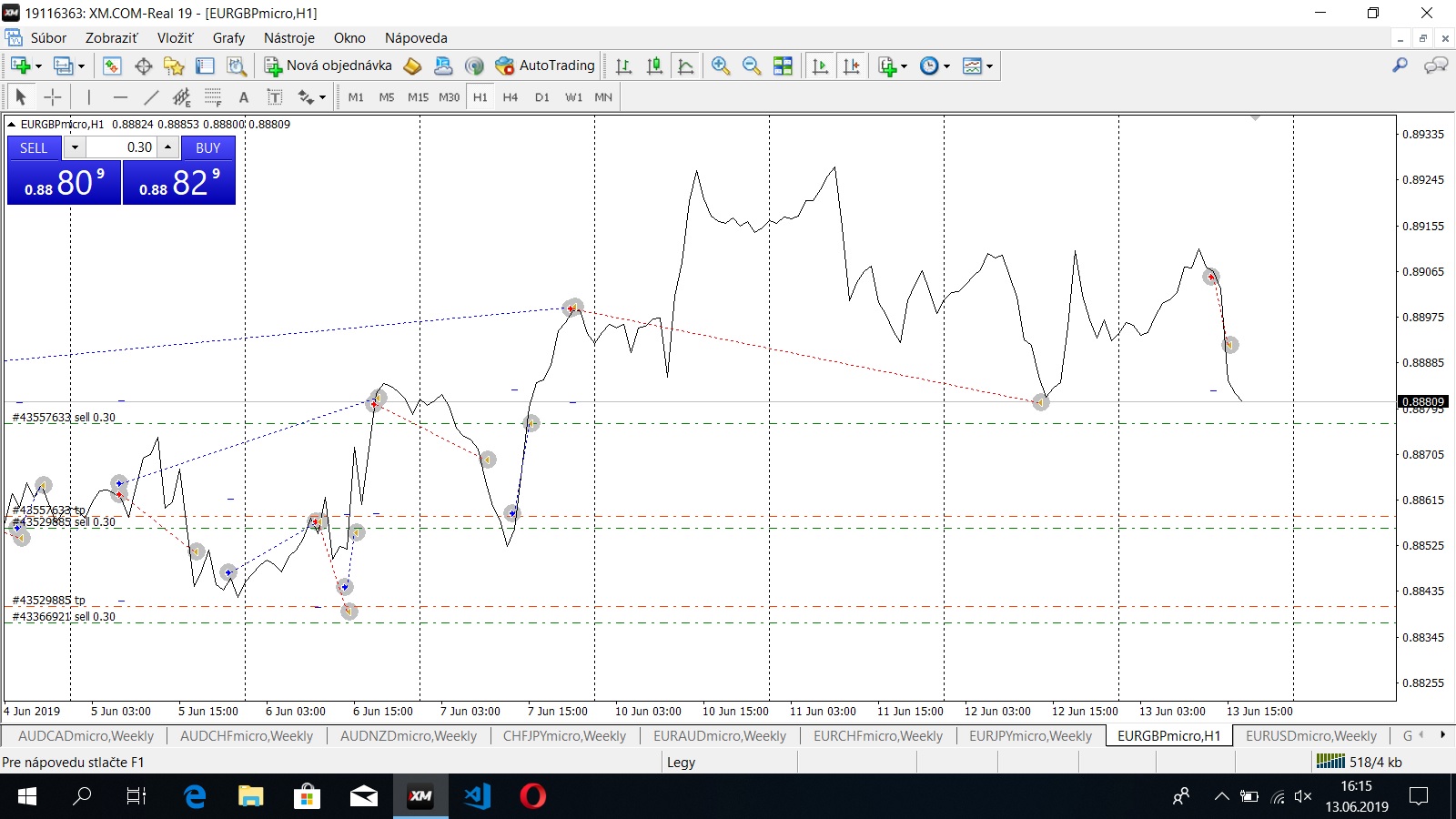Open Visual Studio Code from taskbar
The height and width of the screenshot is (819, 1456).
(477, 796)
